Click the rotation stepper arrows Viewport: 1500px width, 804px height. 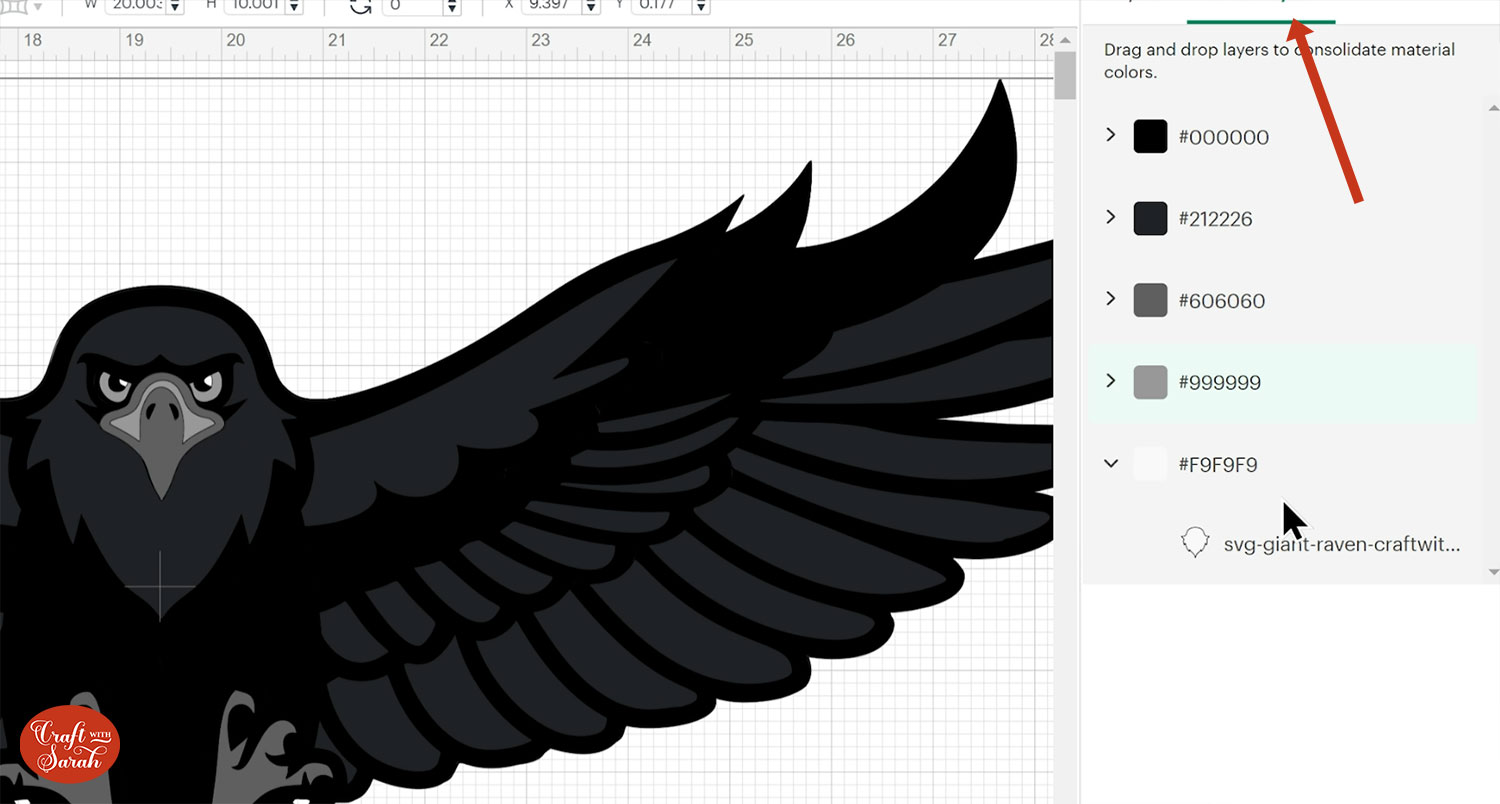coord(451,6)
